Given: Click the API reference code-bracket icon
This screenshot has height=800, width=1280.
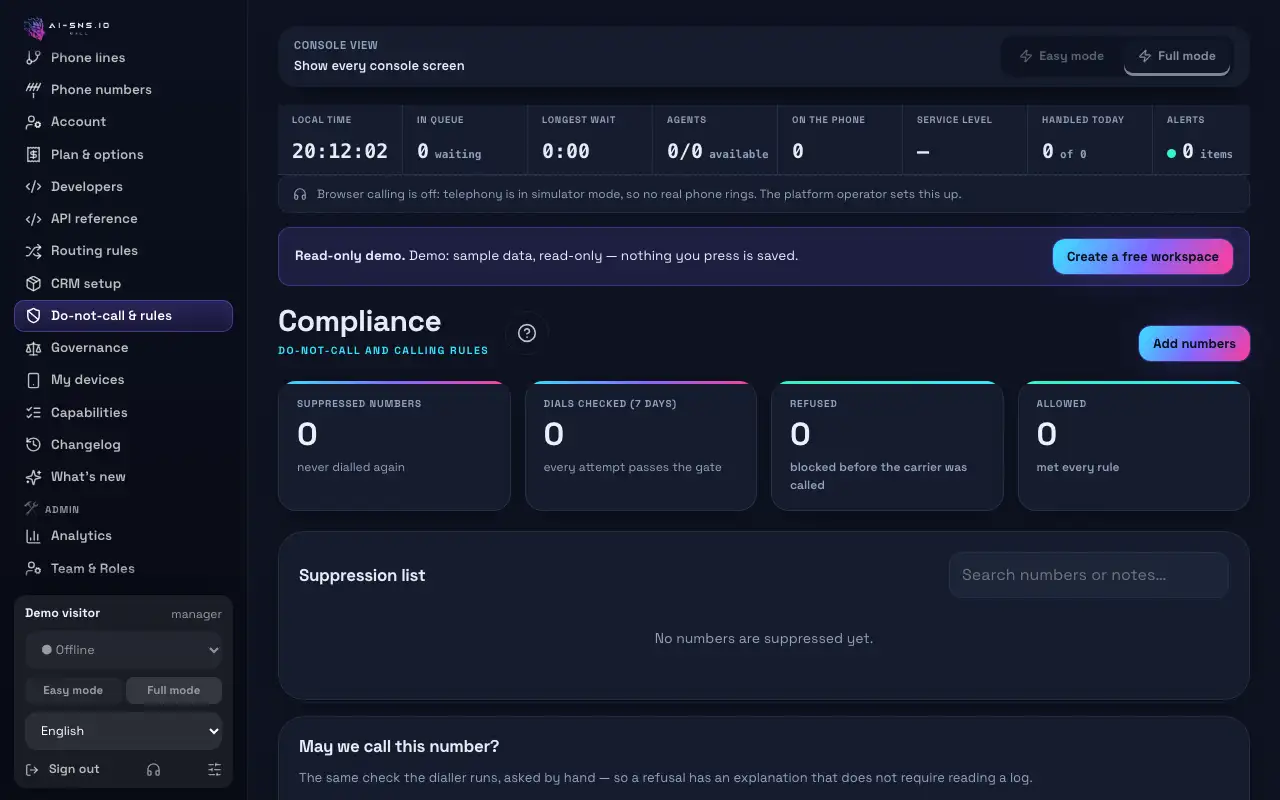Looking at the screenshot, I should coord(33,218).
